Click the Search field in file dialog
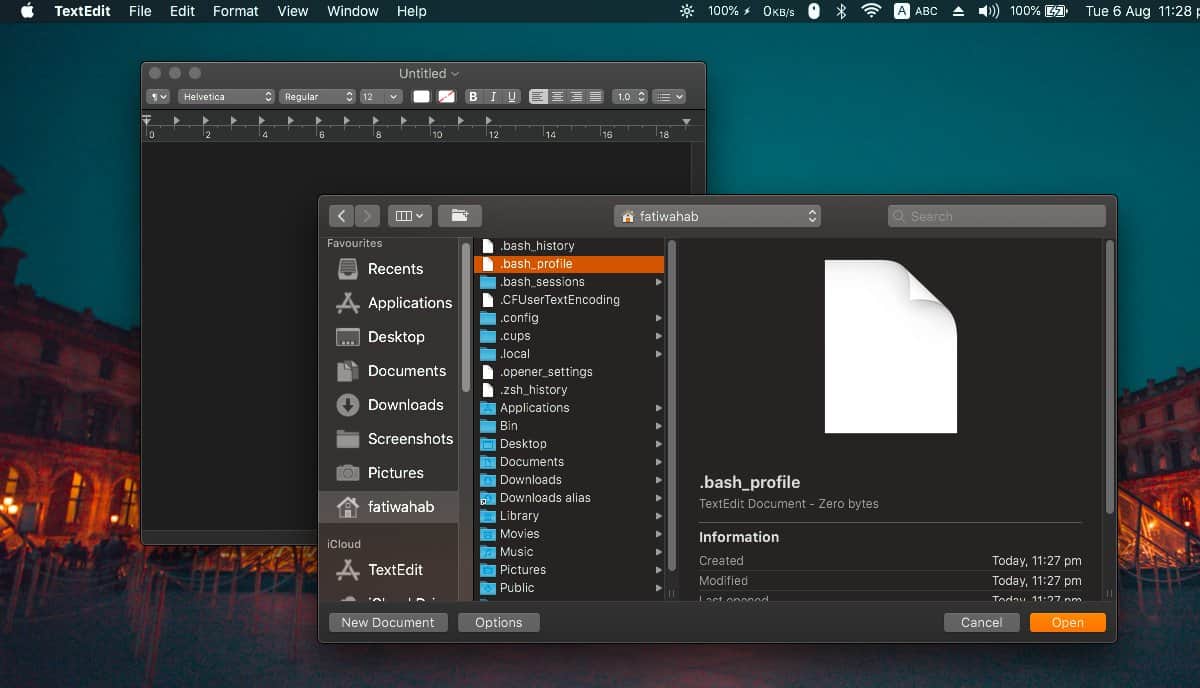Viewport: 1200px width, 688px height. pyautogui.click(x=996, y=216)
